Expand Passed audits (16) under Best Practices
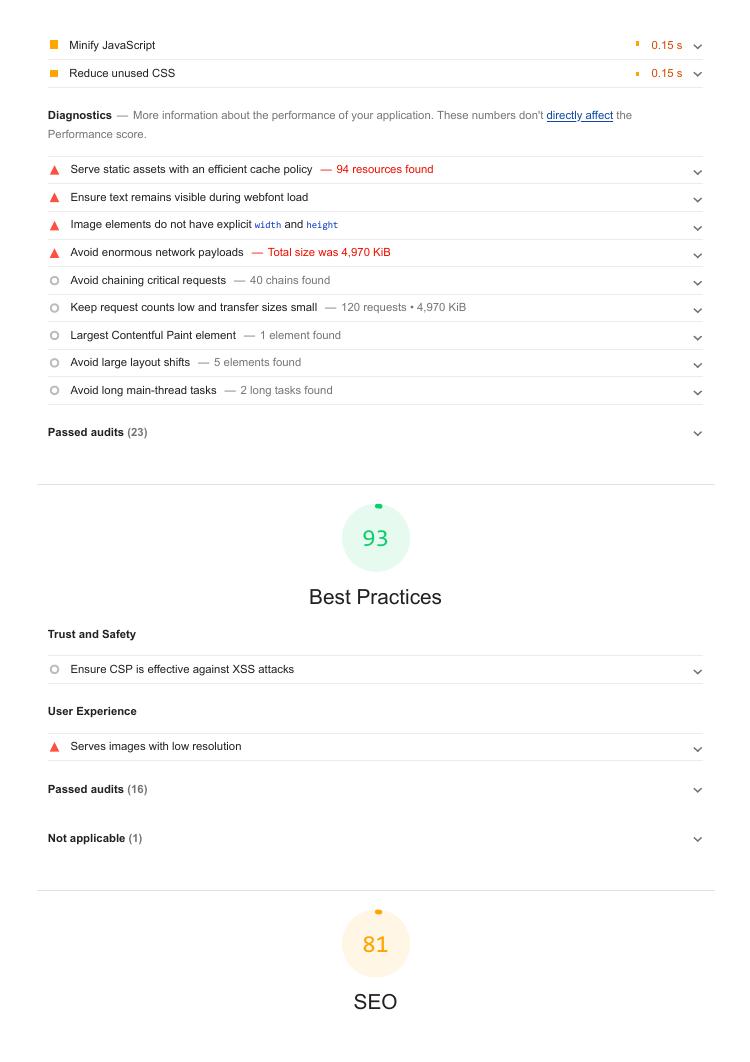The width and height of the screenshot is (750, 1062). coord(697,790)
